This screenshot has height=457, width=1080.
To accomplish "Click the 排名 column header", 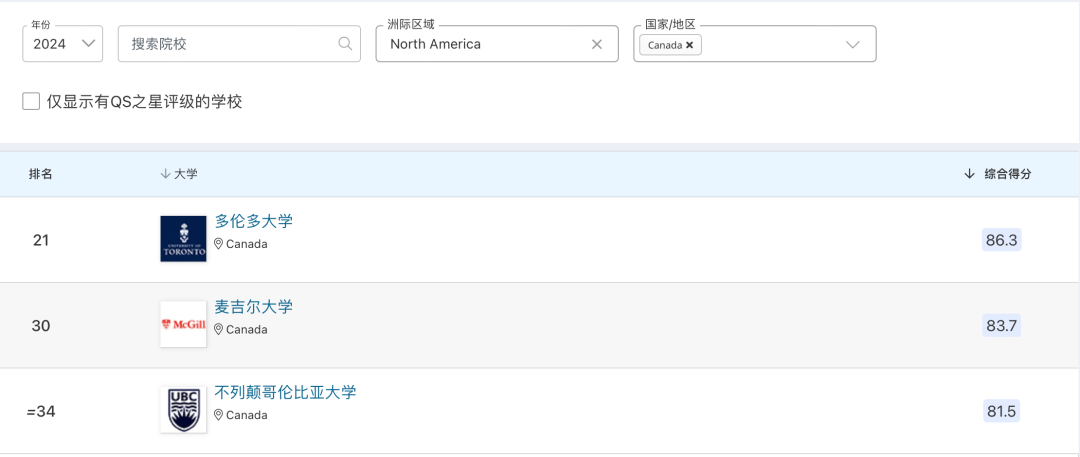I will pyautogui.click(x=40, y=174).
